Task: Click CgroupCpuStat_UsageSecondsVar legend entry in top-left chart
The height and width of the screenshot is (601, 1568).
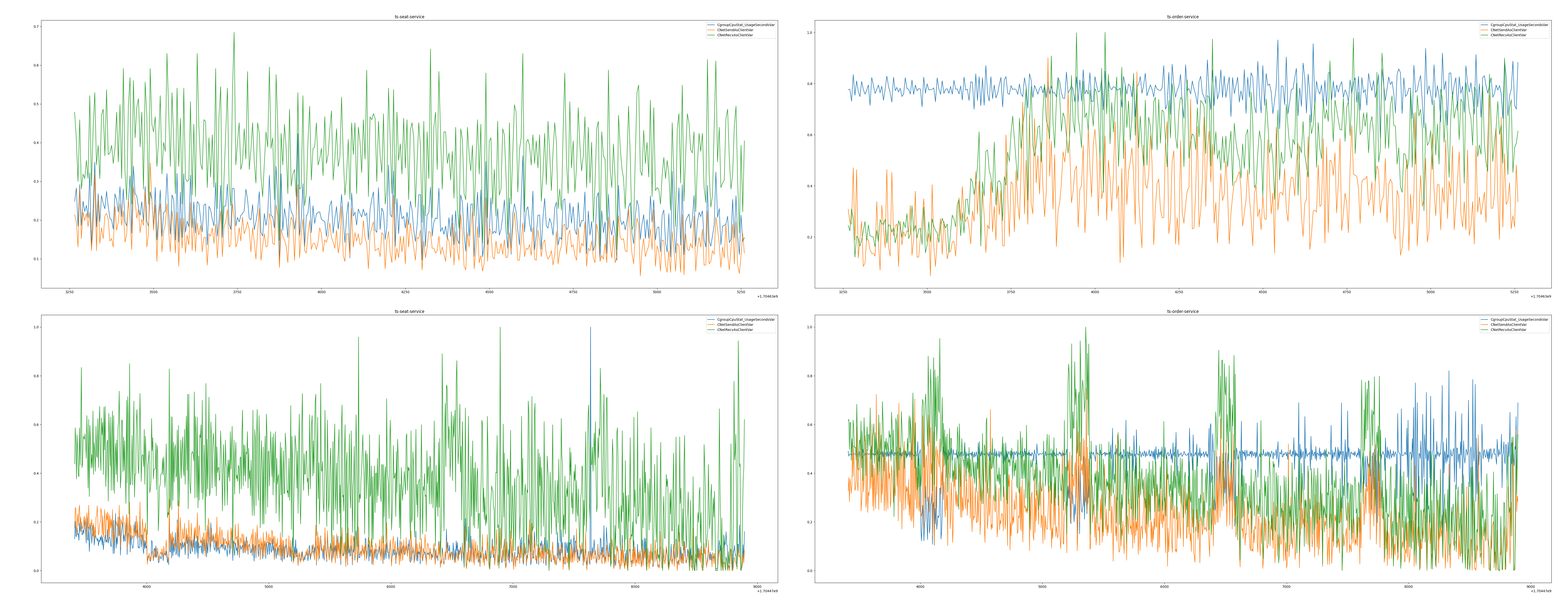Action: [x=746, y=25]
